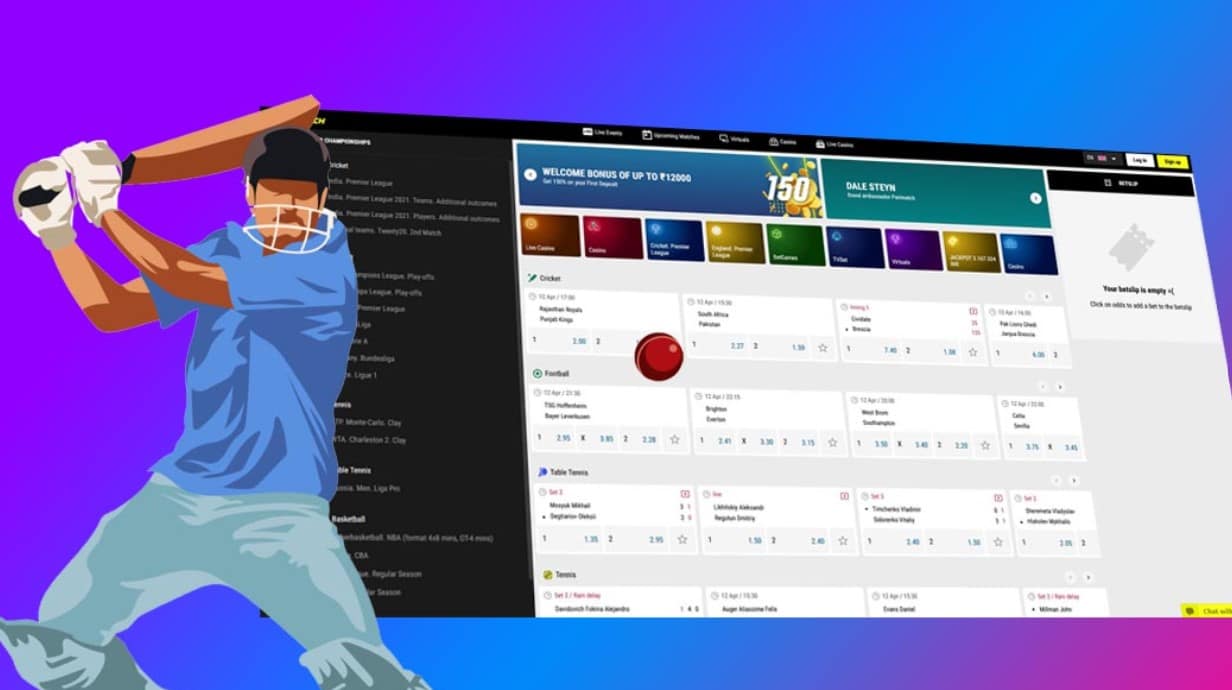Open the Welcome Bonus banner

(670, 182)
